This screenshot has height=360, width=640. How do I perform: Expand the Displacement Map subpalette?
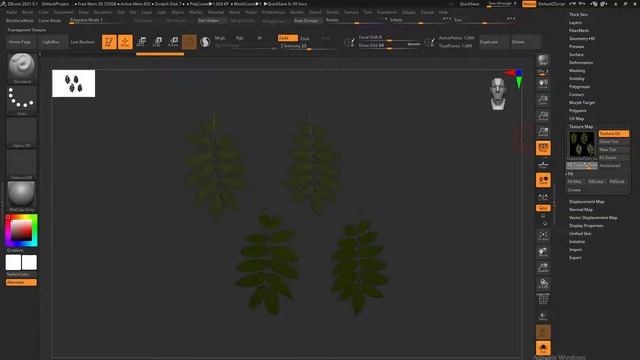(587, 202)
